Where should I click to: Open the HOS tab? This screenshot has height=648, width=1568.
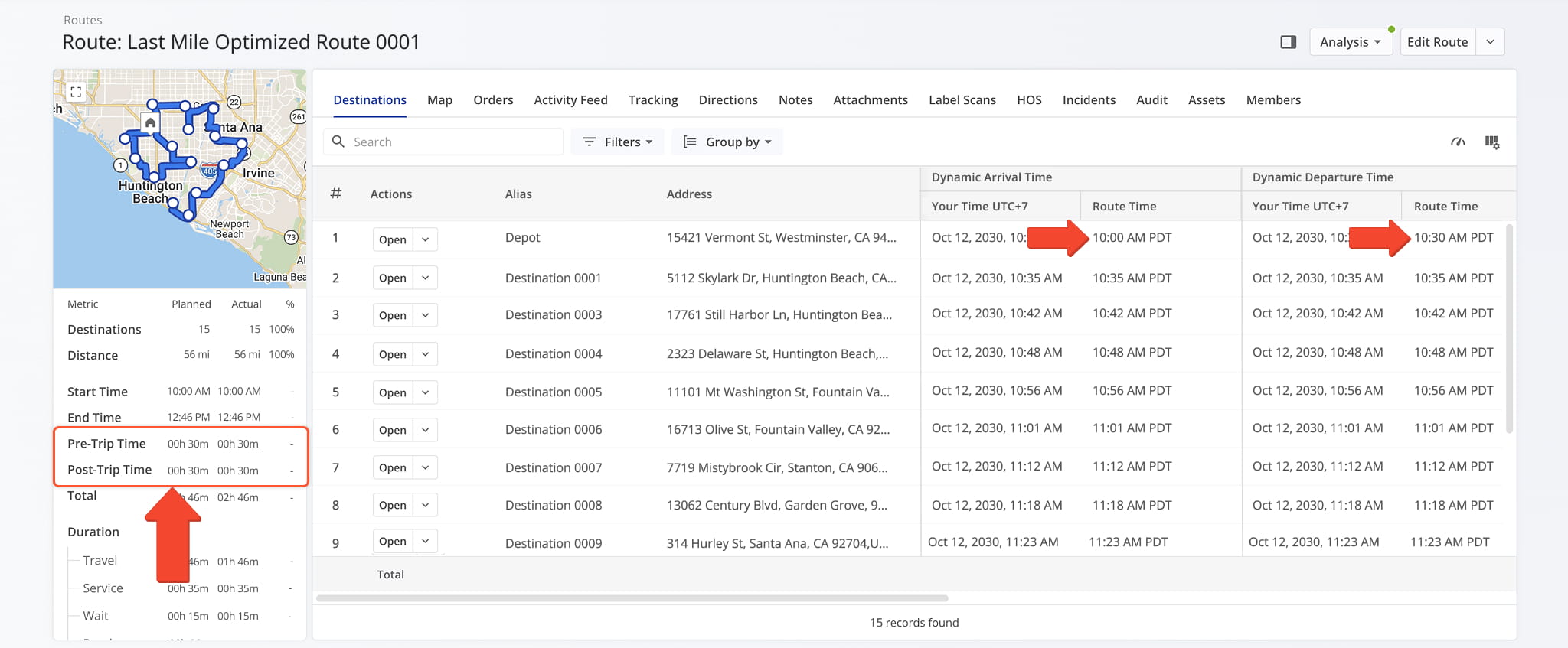(1029, 100)
